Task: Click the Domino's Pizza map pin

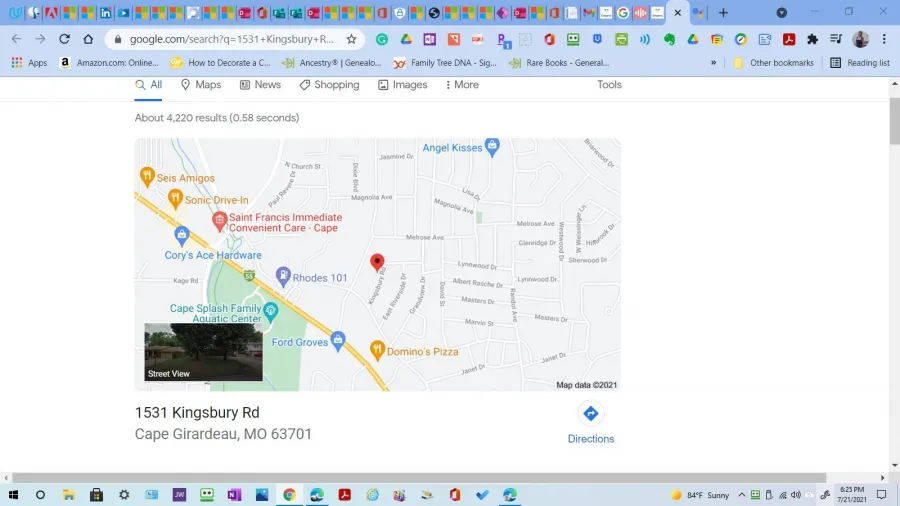Action: (377, 350)
